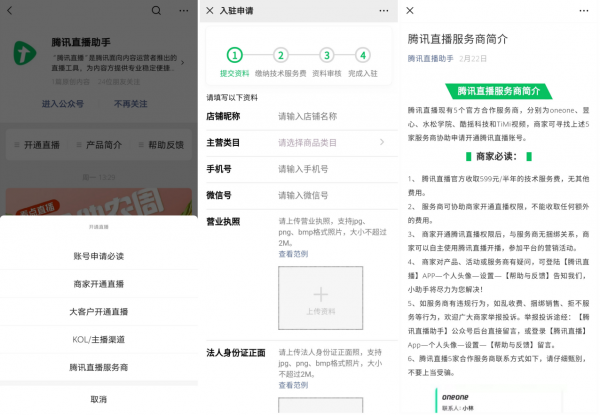
Task: Tap the 商家必读 heading
Action: coord(499,156)
